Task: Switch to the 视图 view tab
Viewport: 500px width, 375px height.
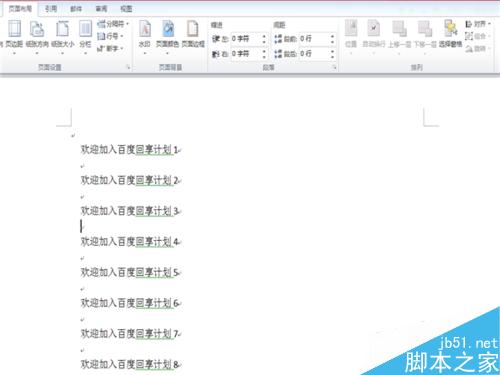Action: pos(126,9)
